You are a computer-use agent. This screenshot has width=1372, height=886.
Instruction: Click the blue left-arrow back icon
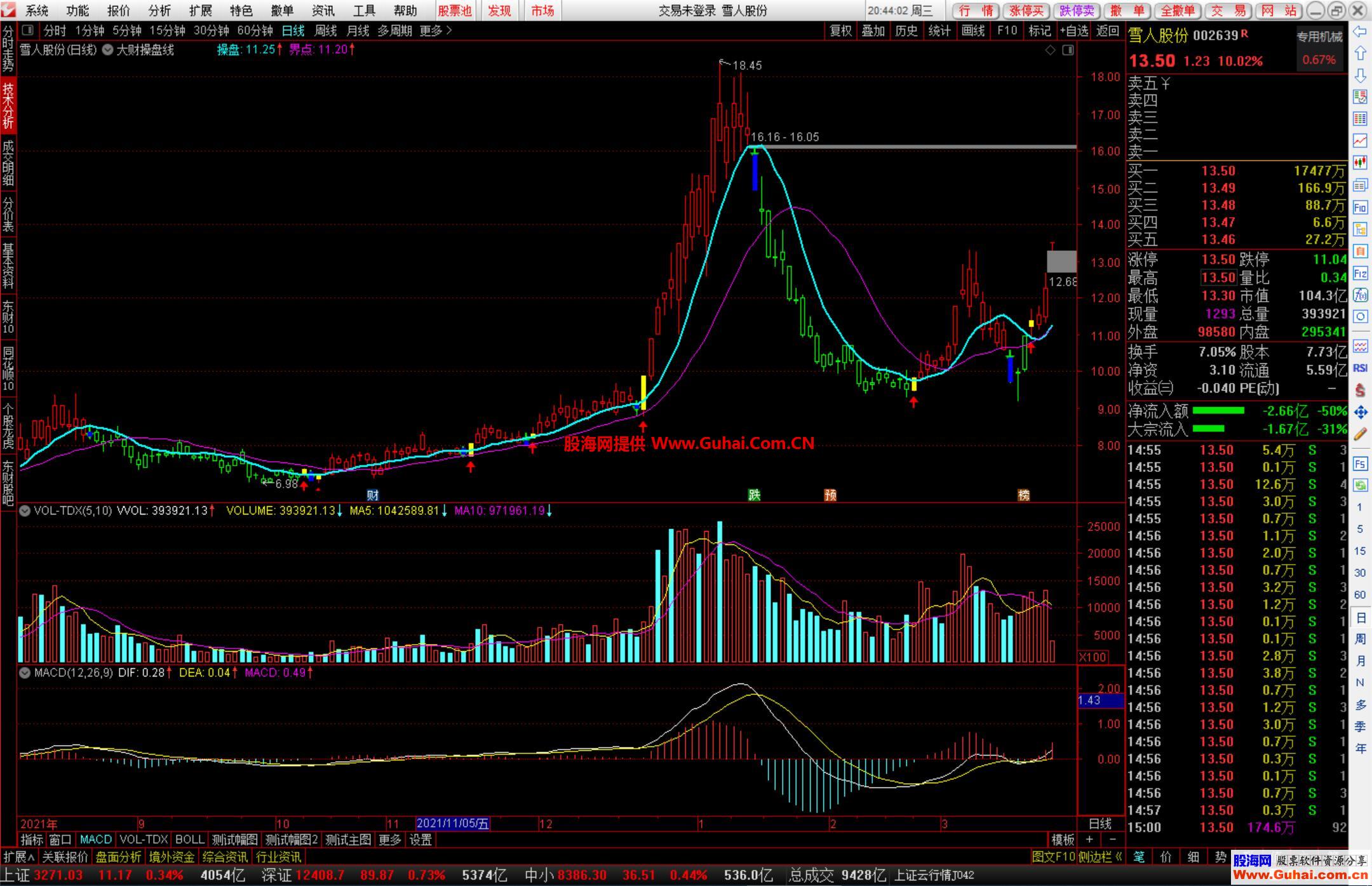(1360, 31)
